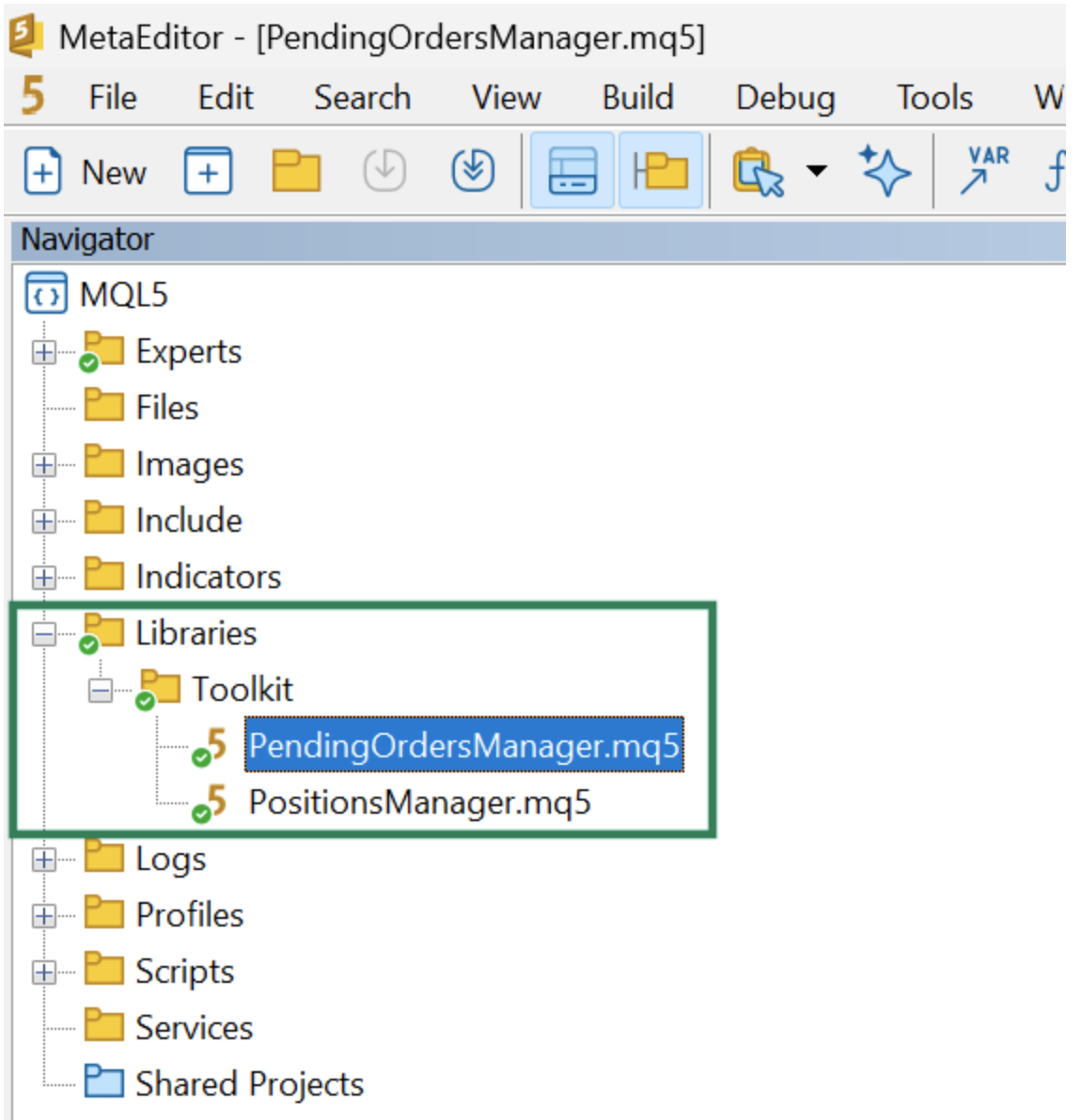Open the Edit menu

[225, 97]
